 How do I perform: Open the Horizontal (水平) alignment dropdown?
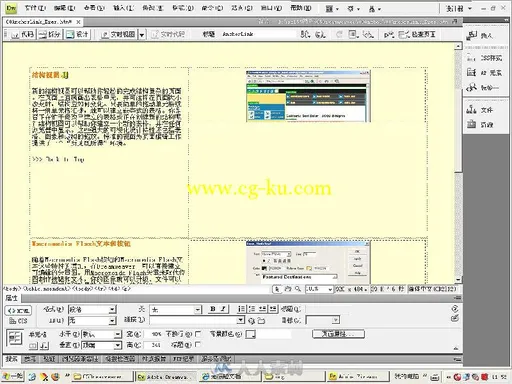(102, 334)
